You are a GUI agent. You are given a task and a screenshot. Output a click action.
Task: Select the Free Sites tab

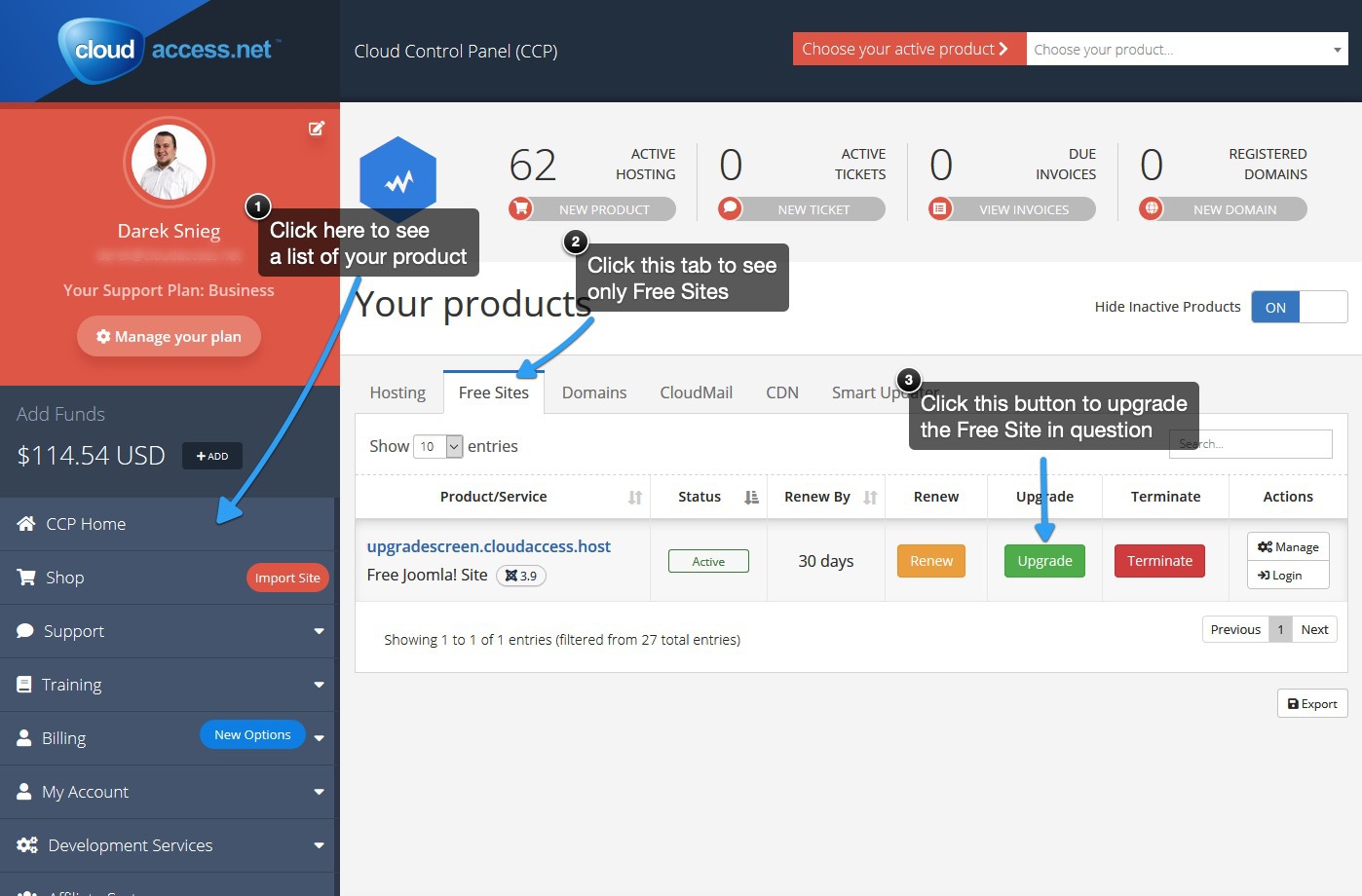[494, 392]
